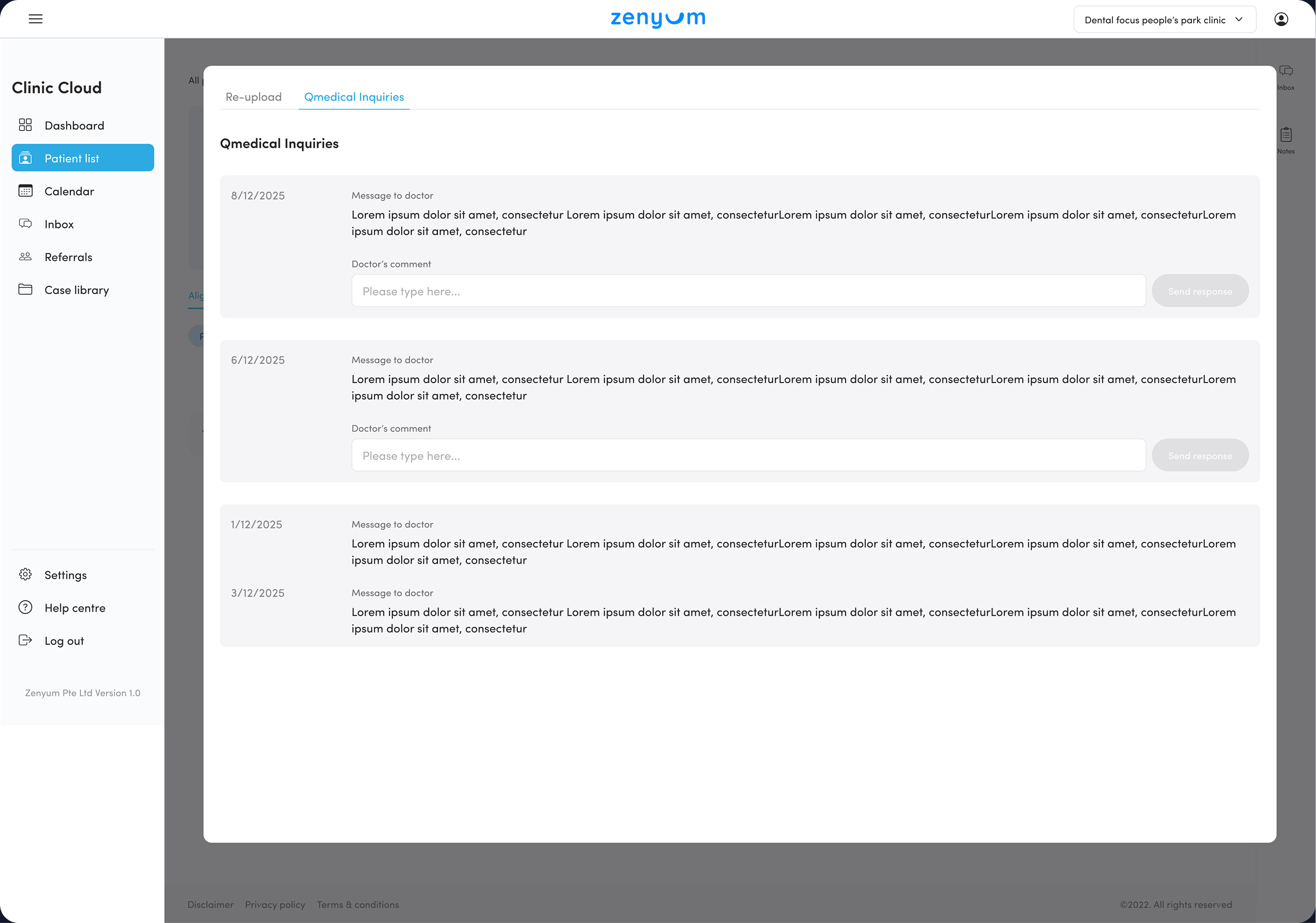Open the hamburger menu icon
Screen dimensions: 1316x923
(x=35, y=19)
